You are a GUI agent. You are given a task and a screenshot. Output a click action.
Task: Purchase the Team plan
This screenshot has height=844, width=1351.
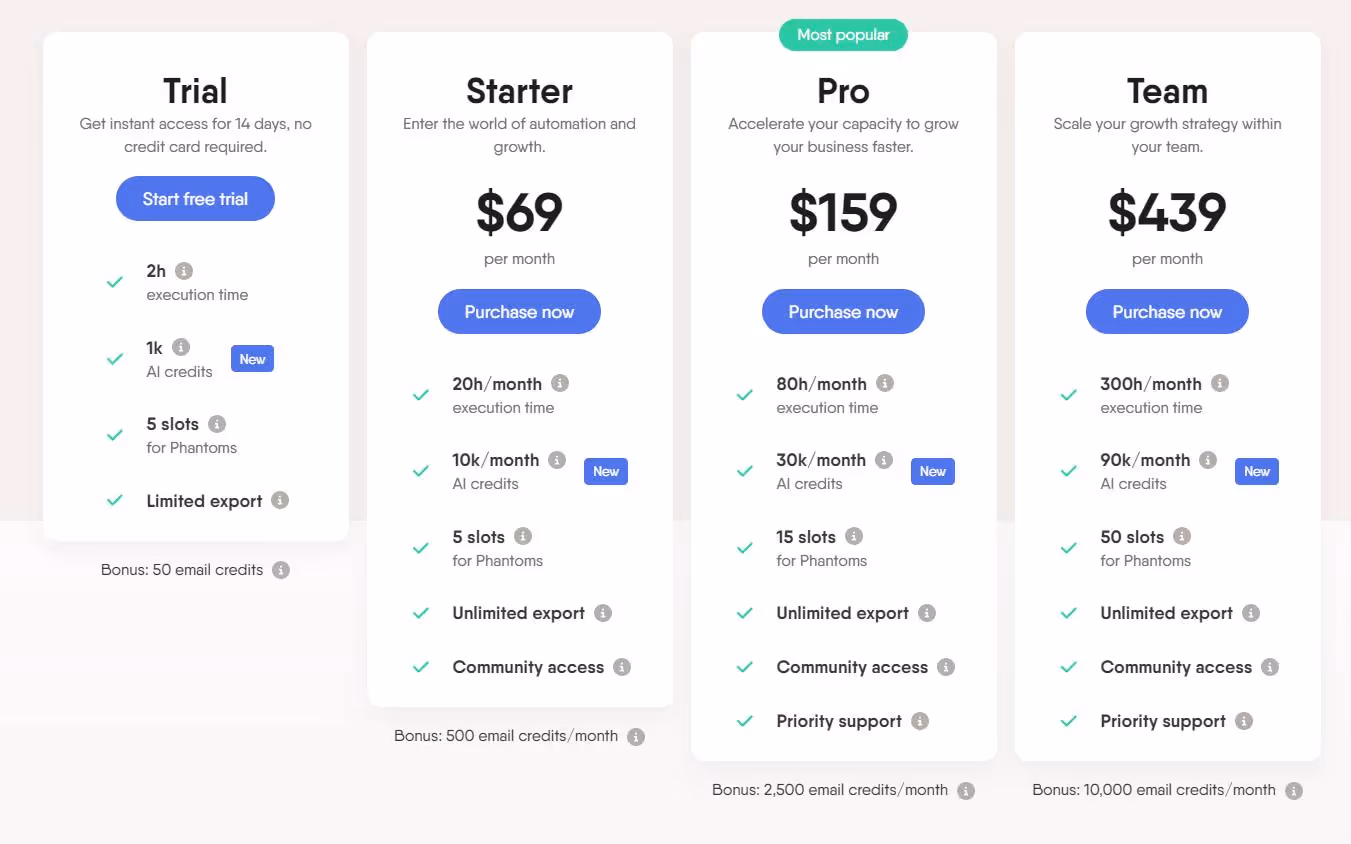click(x=1167, y=311)
